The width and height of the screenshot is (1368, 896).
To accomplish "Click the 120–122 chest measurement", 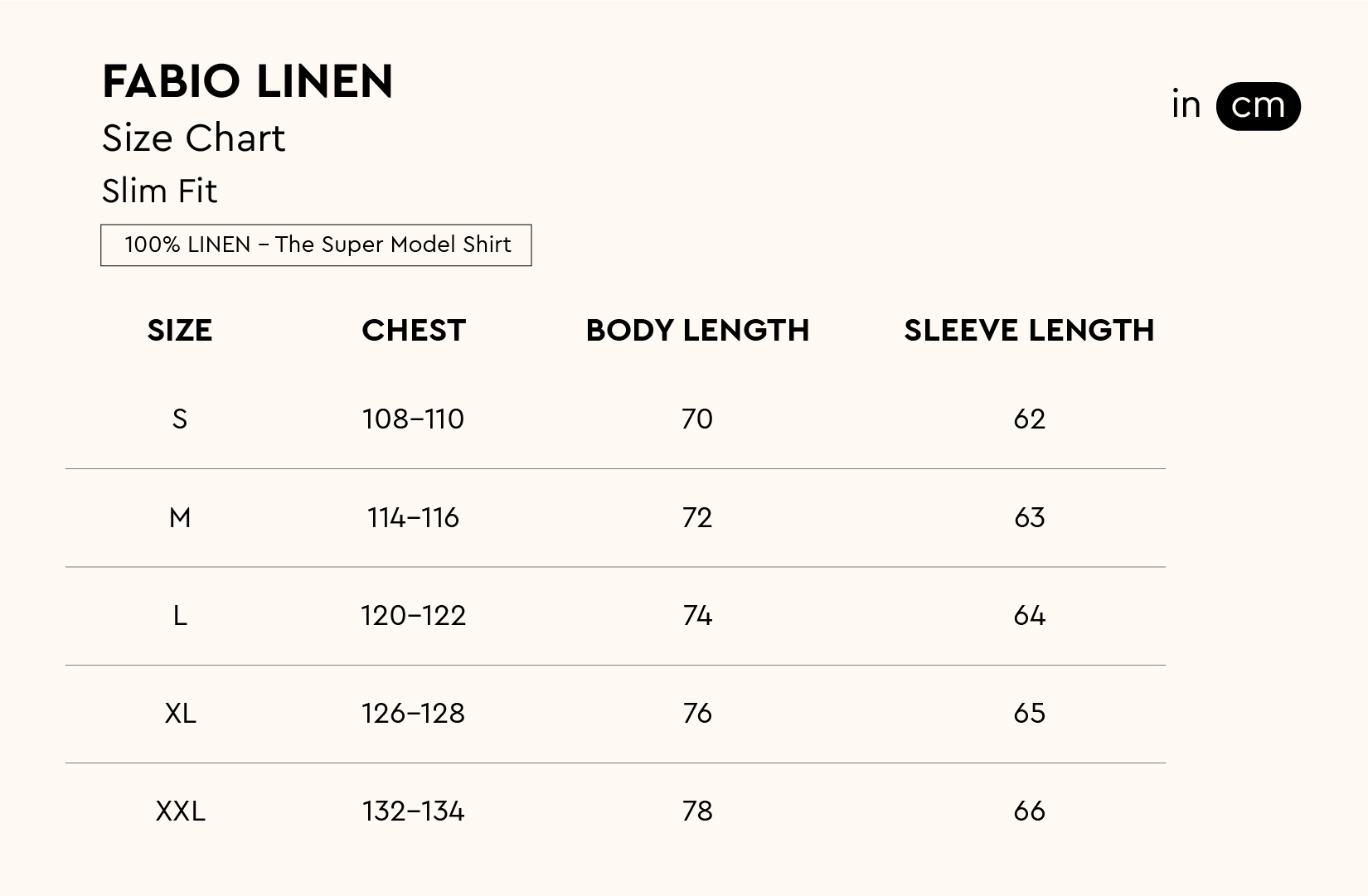I will (413, 616).
